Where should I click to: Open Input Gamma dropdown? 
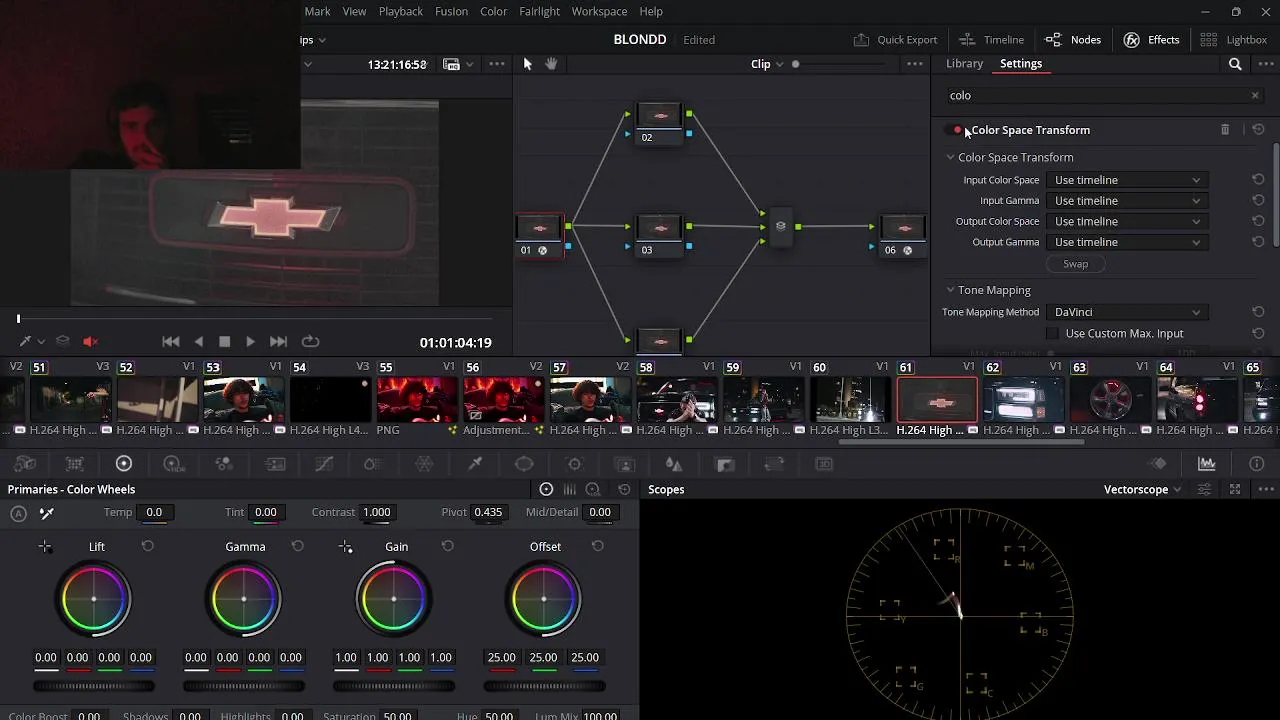1127,201
